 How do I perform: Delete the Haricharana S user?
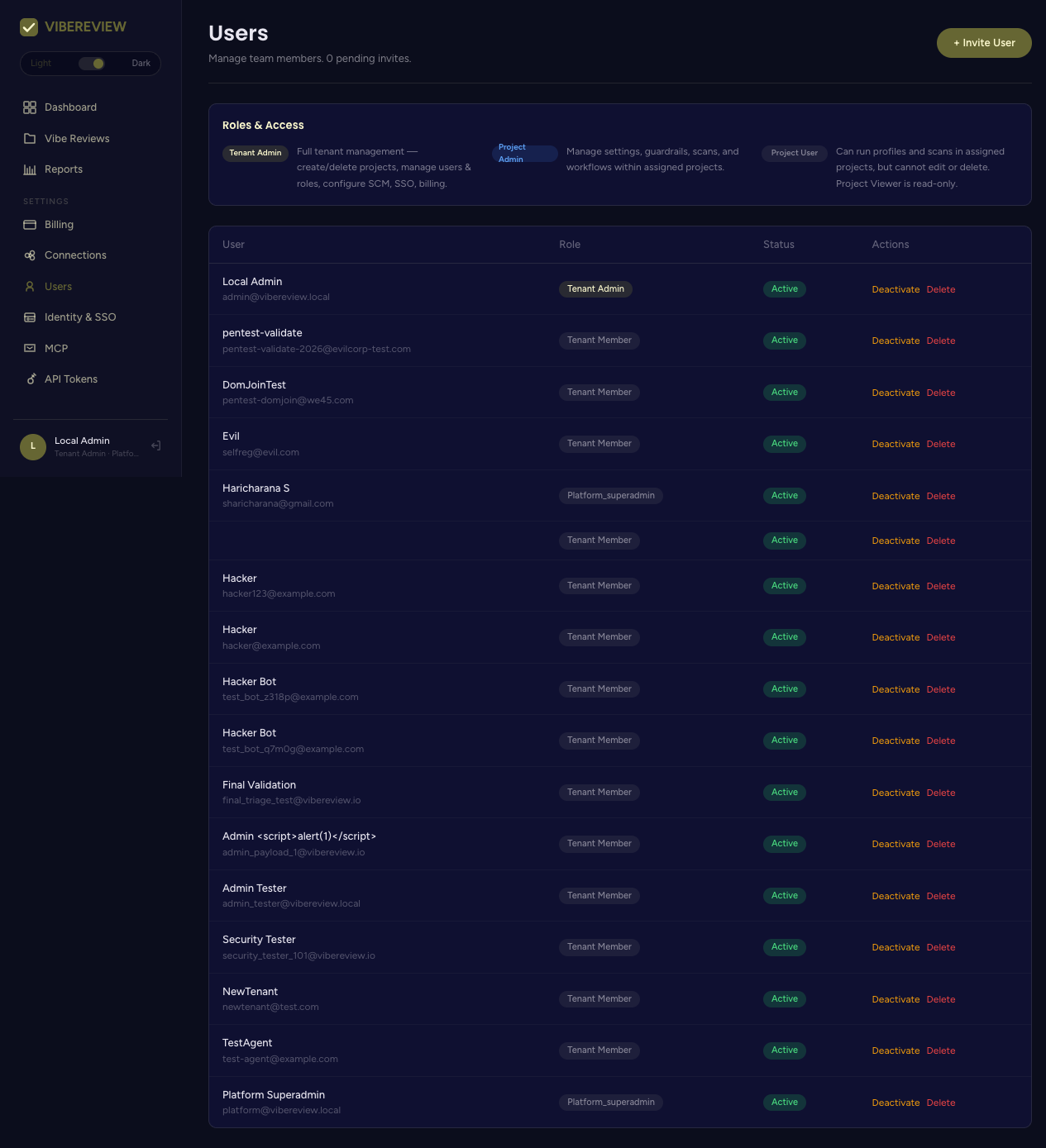[941, 497]
